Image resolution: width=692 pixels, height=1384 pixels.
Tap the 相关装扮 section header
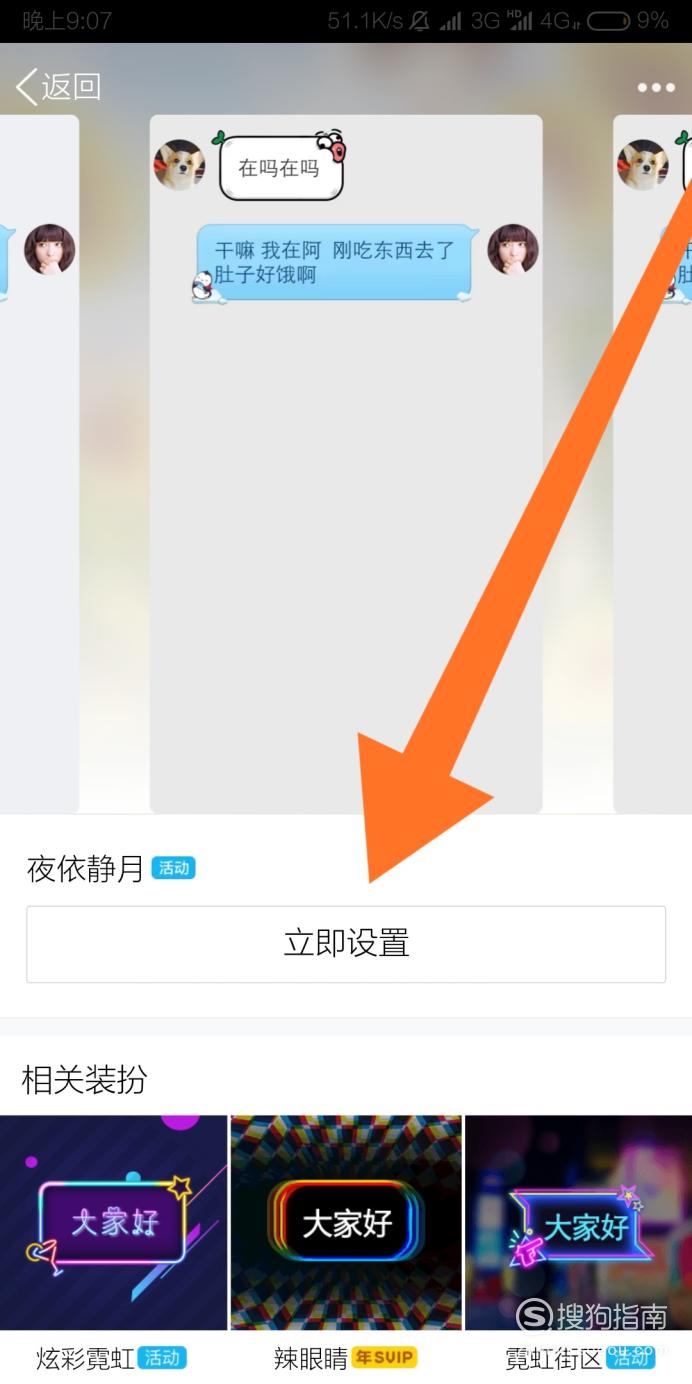(85, 1080)
